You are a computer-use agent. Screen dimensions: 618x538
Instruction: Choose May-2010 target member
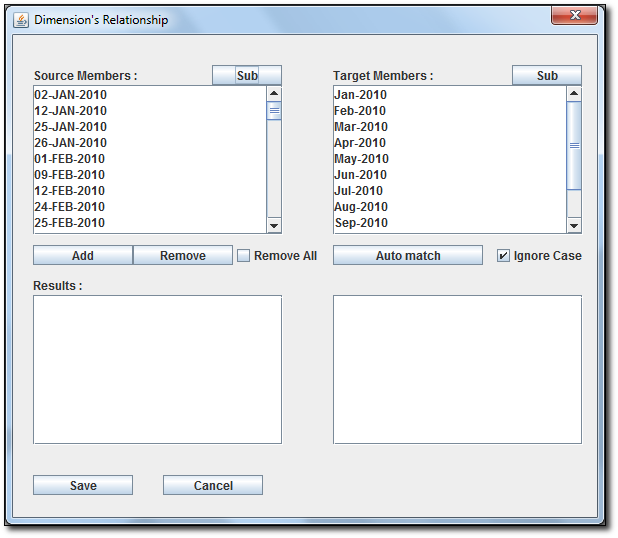[x=361, y=159]
